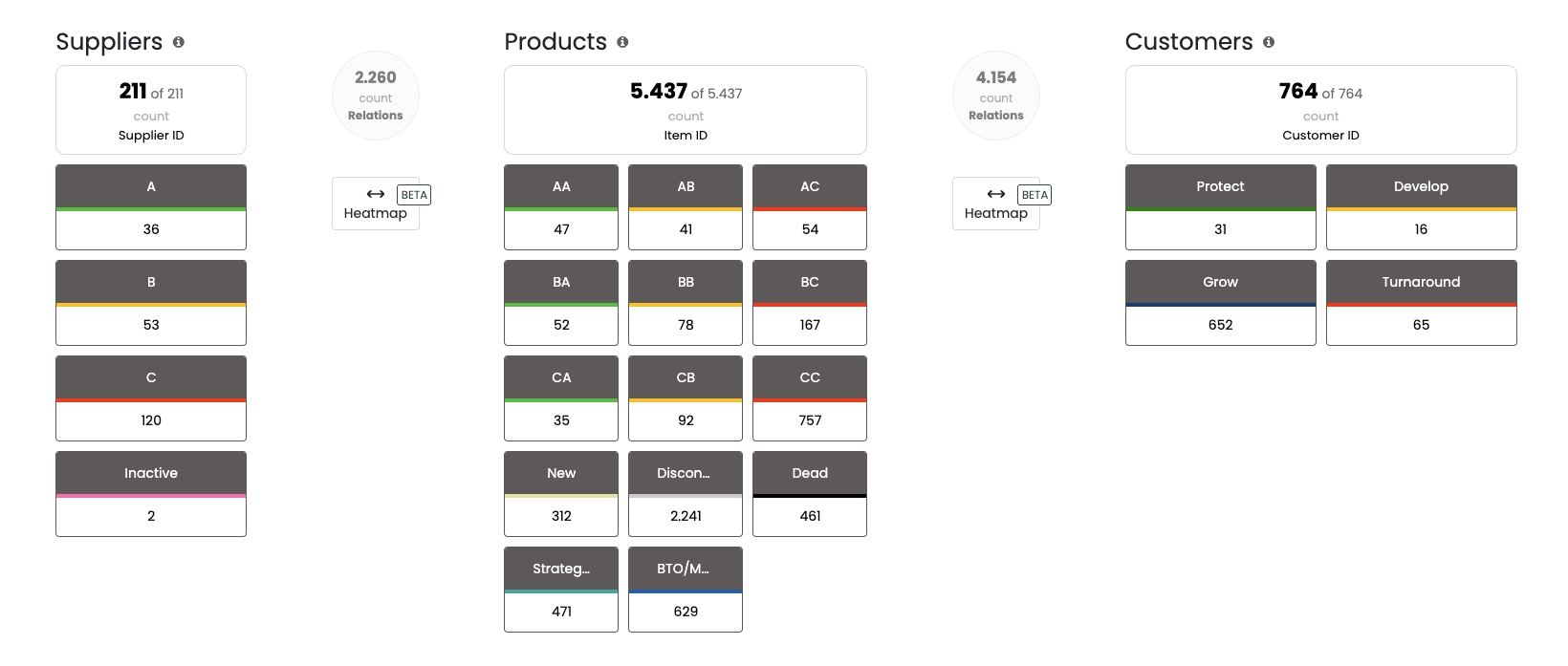The image size is (1568, 666).
Task: Open the 4.154 count Relations circle
Action: (x=996, y=96)
